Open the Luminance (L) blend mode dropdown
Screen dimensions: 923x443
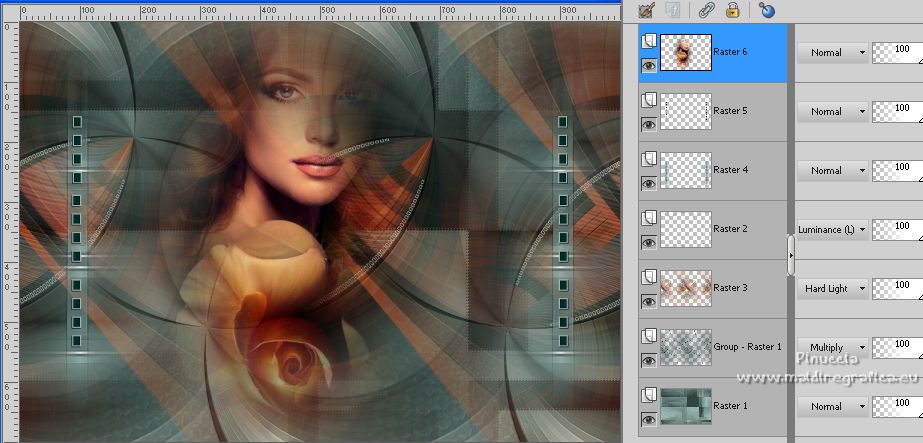[833, 229]
